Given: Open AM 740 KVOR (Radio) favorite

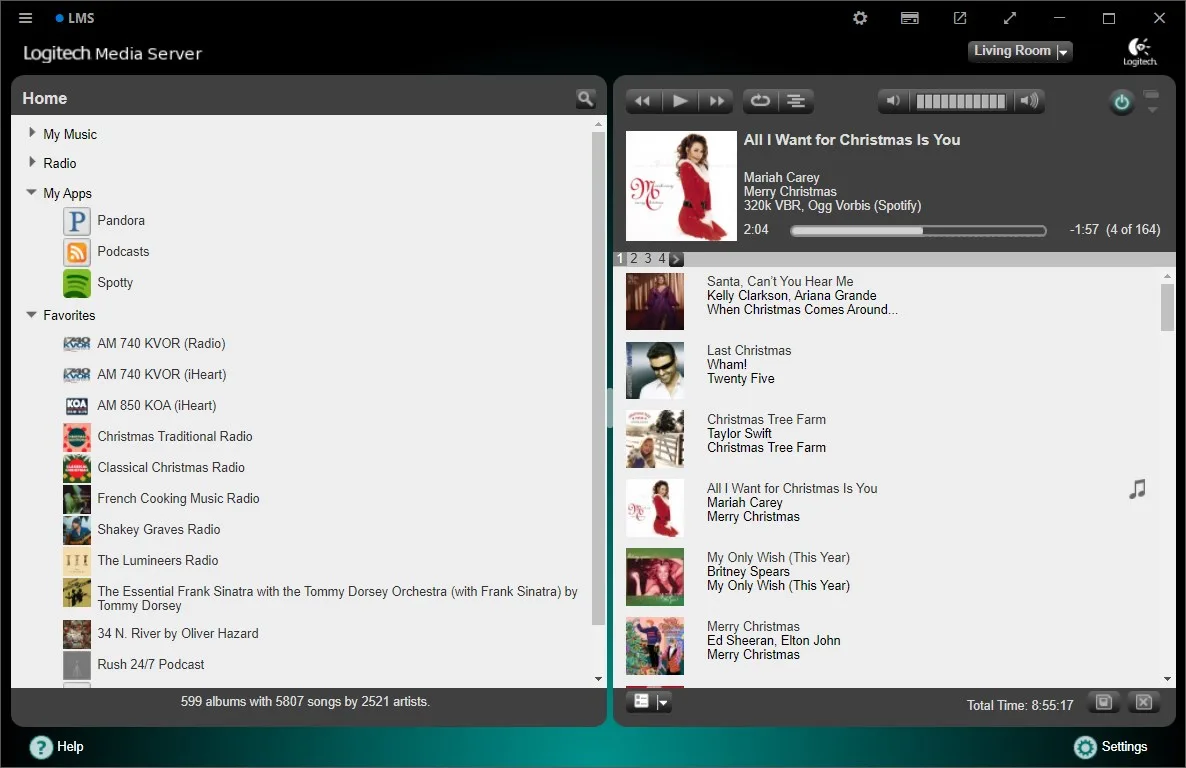Looking at the screenshot, I should point(161,344).
